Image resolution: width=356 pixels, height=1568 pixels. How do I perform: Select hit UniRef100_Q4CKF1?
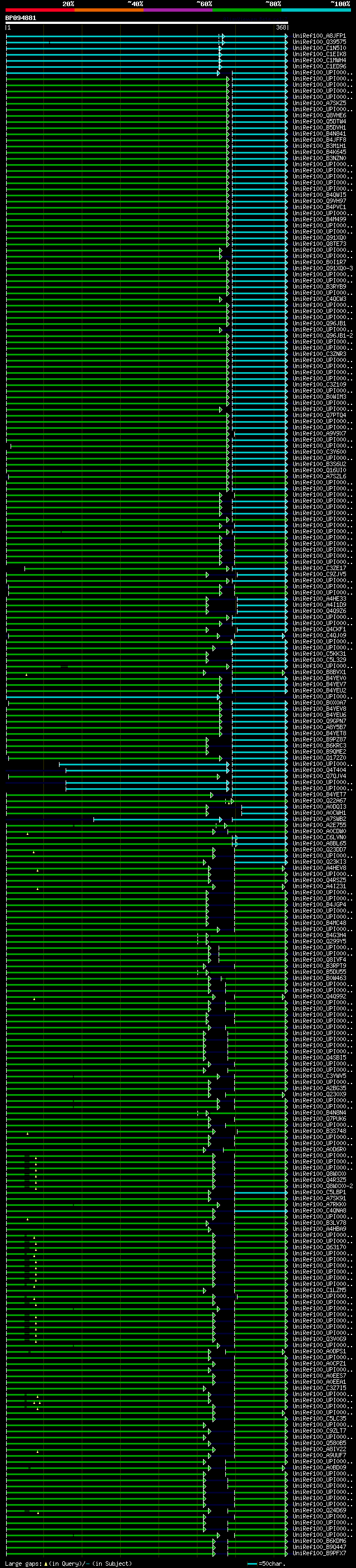pyautogui.click(x=319, y=630)
